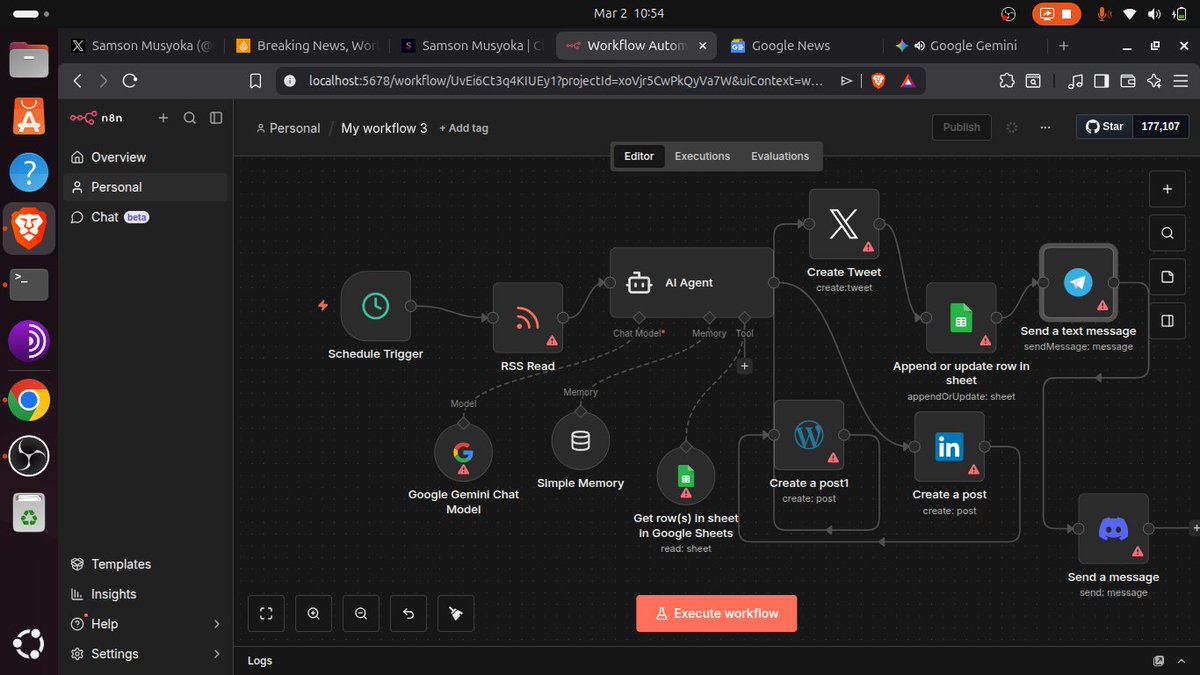Click the tidy up workflow icon

(456, 614)
